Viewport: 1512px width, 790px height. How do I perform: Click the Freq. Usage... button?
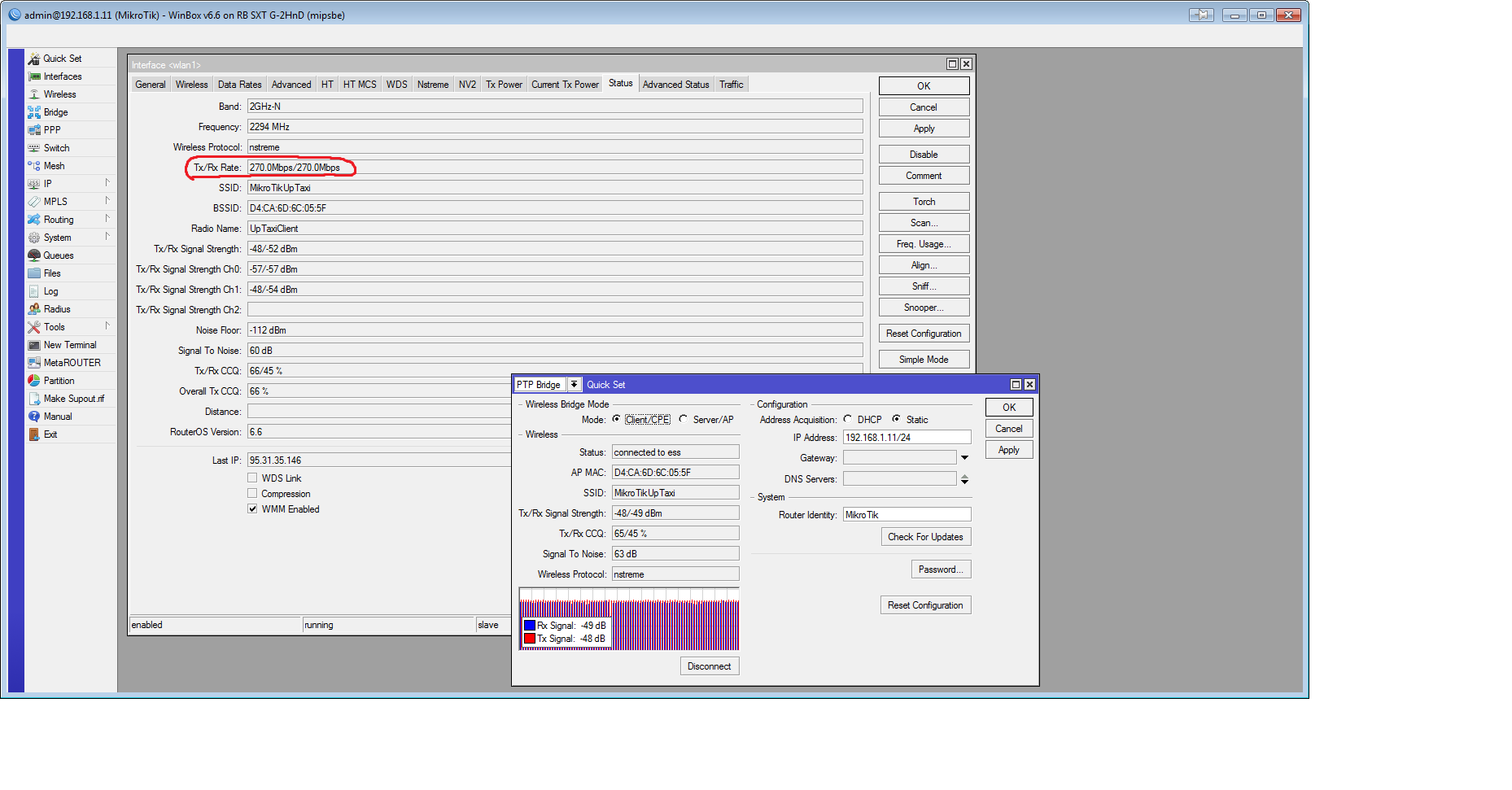pyautogui.click(x=924, y=244)
